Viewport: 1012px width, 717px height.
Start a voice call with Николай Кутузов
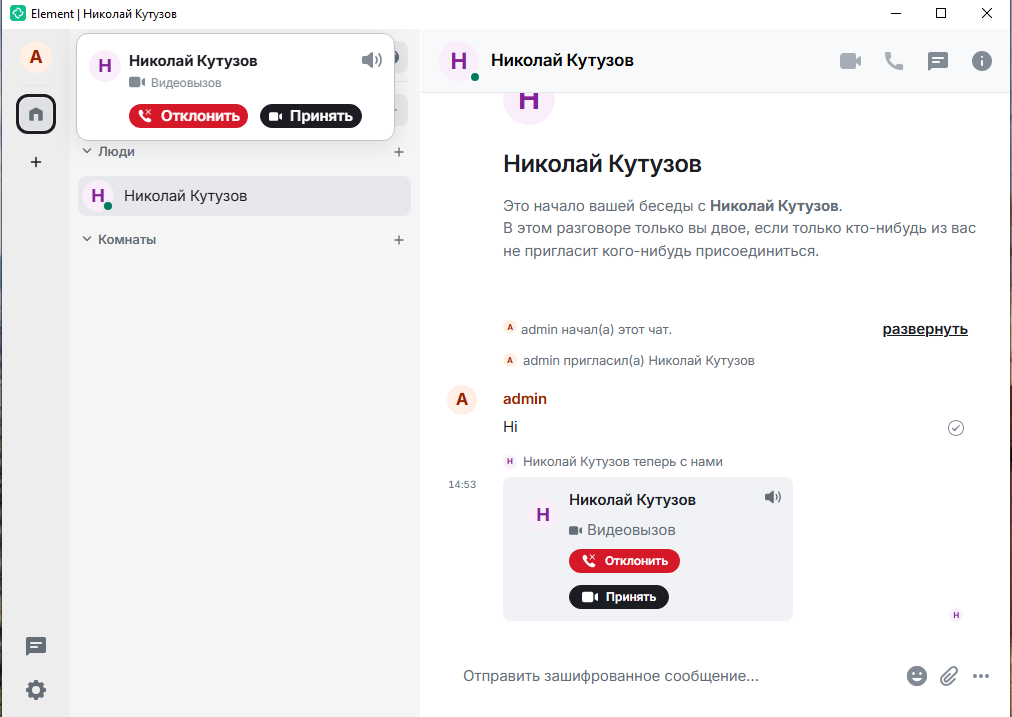pos(893,61)
